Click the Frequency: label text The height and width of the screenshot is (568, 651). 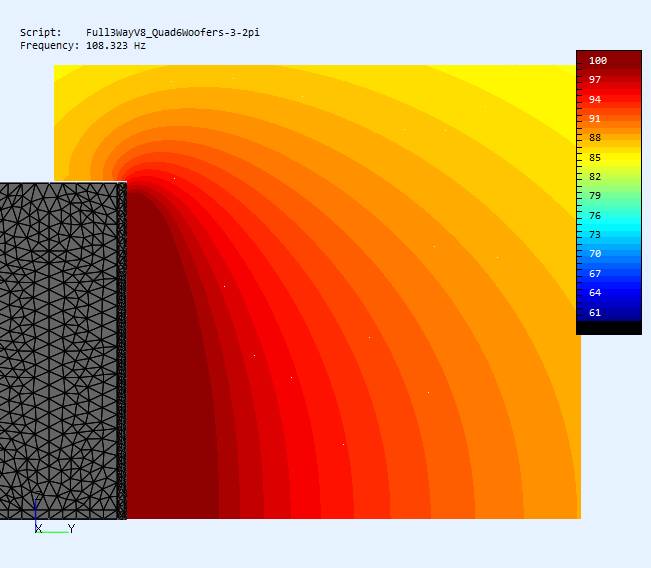click(x=49, y=46)
